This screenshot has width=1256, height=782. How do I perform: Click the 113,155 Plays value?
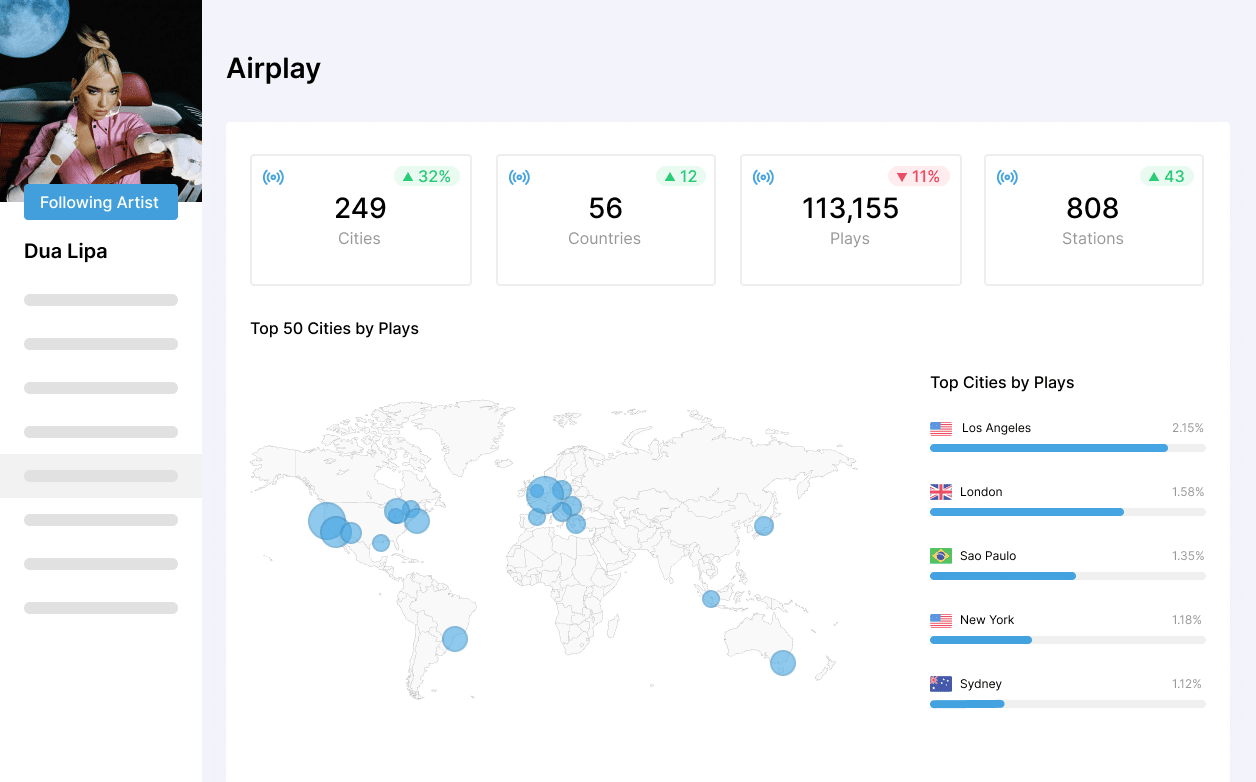(850, 208)
